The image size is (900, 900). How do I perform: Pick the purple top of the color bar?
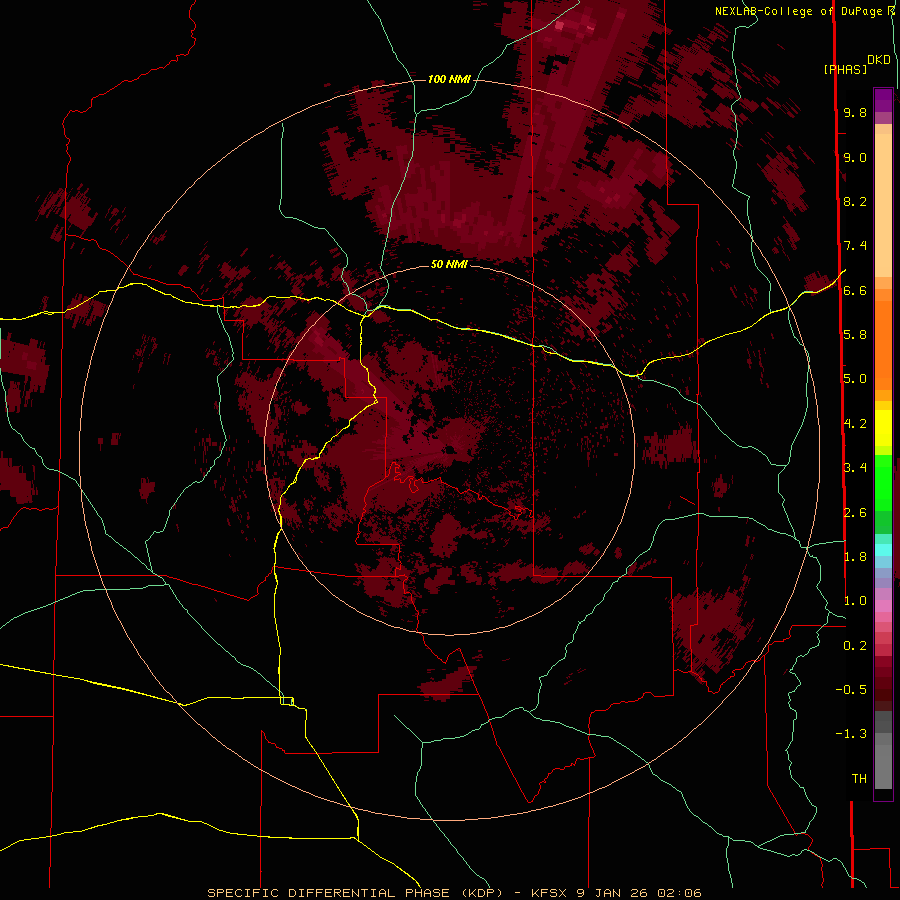click(x=883, y=100)
